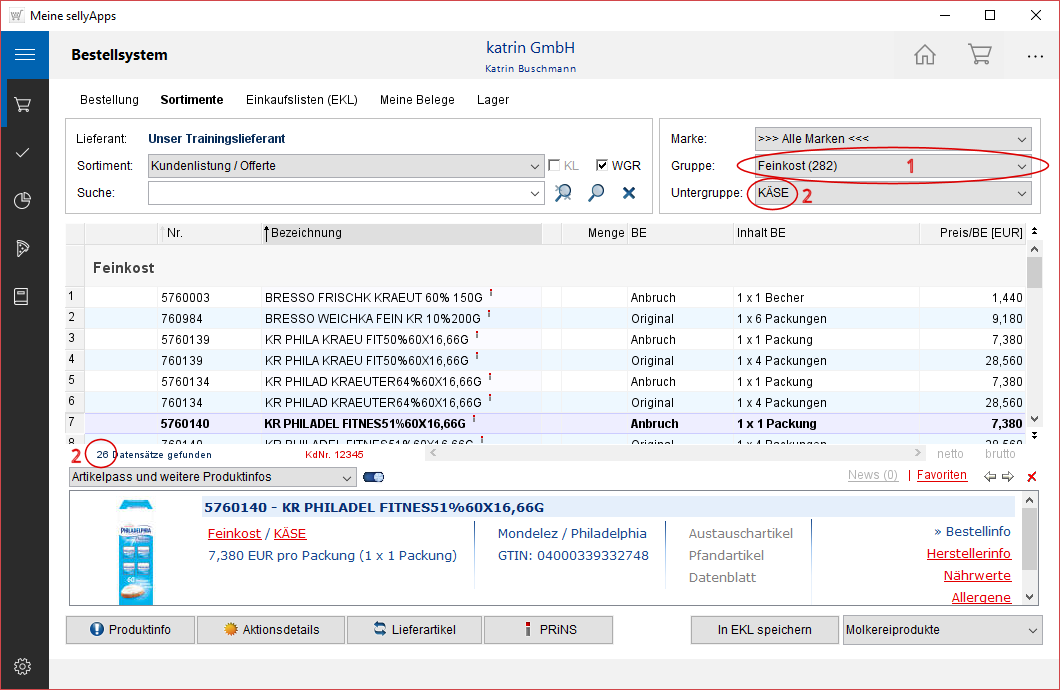Click the home icon in header
This screenshot has height=690, width=1060.
925,55
